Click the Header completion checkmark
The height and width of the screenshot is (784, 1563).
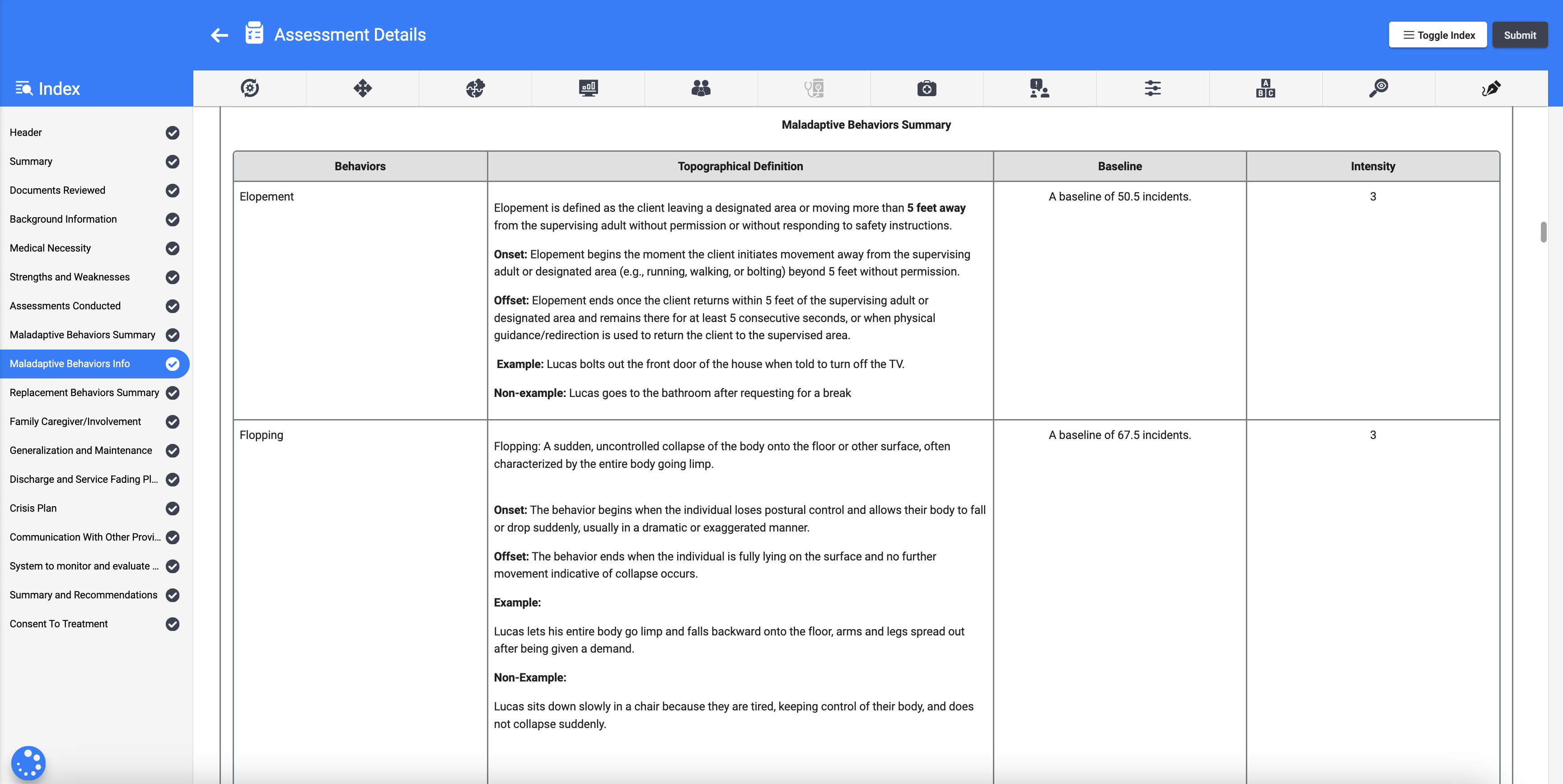[172, 133]
